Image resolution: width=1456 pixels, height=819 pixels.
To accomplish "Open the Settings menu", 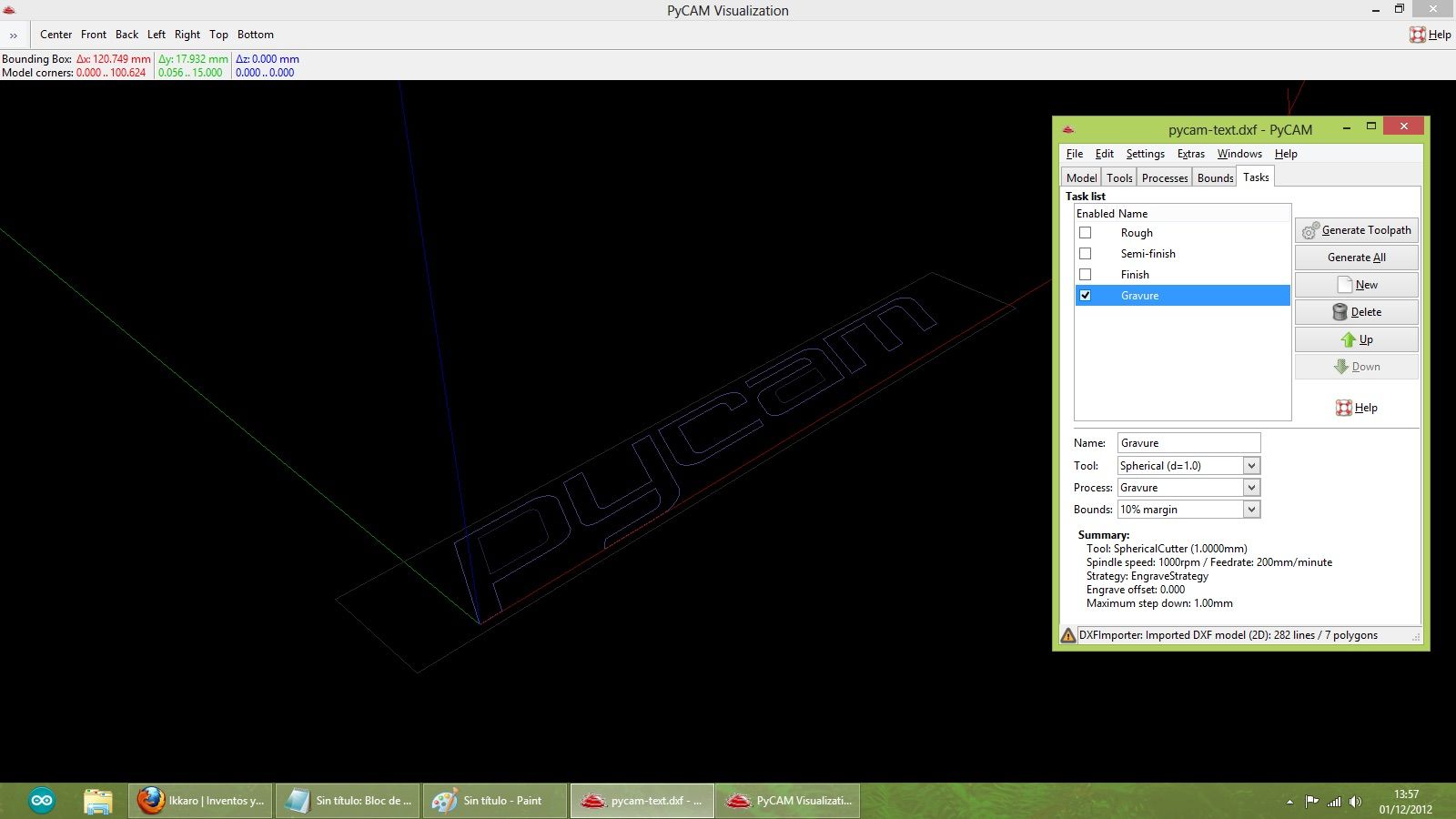I will [x=1145, y=154].
